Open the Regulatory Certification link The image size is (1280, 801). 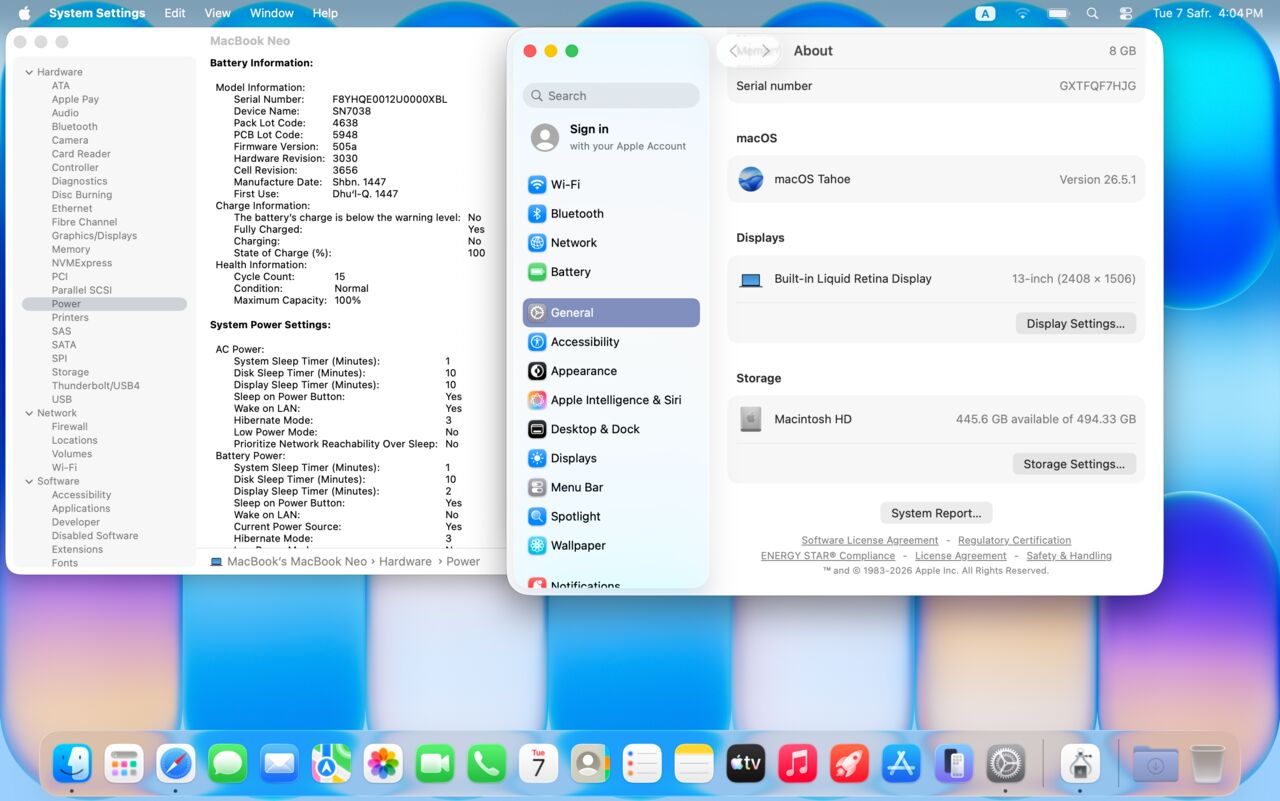point(1014,540)
